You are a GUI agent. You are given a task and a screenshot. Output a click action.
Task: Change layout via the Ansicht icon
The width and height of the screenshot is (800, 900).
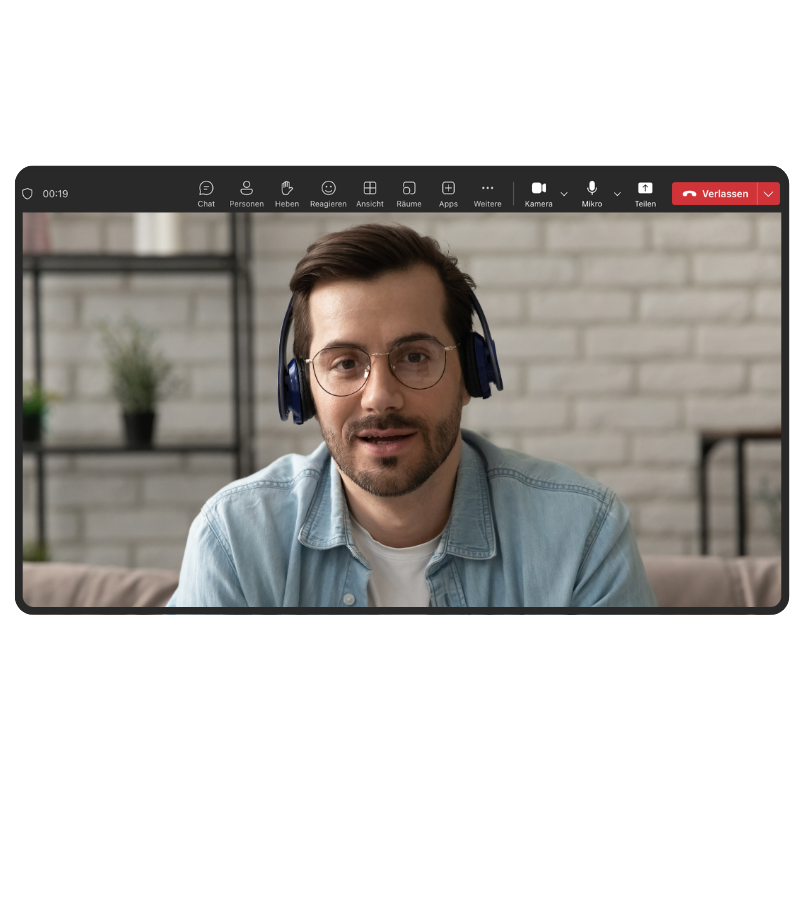click(x=370, y=188)
